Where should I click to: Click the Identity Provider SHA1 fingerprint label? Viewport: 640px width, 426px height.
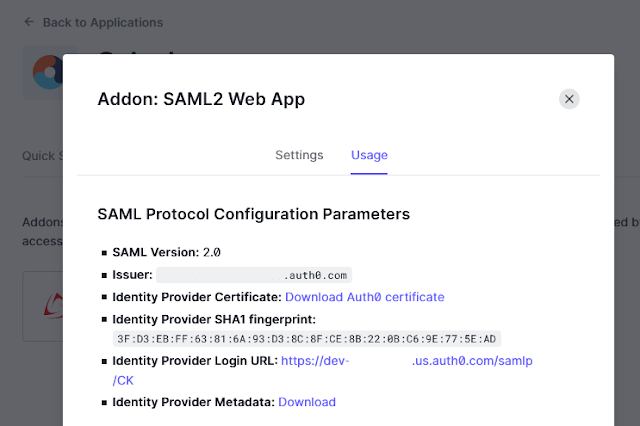tap(214, 320)
